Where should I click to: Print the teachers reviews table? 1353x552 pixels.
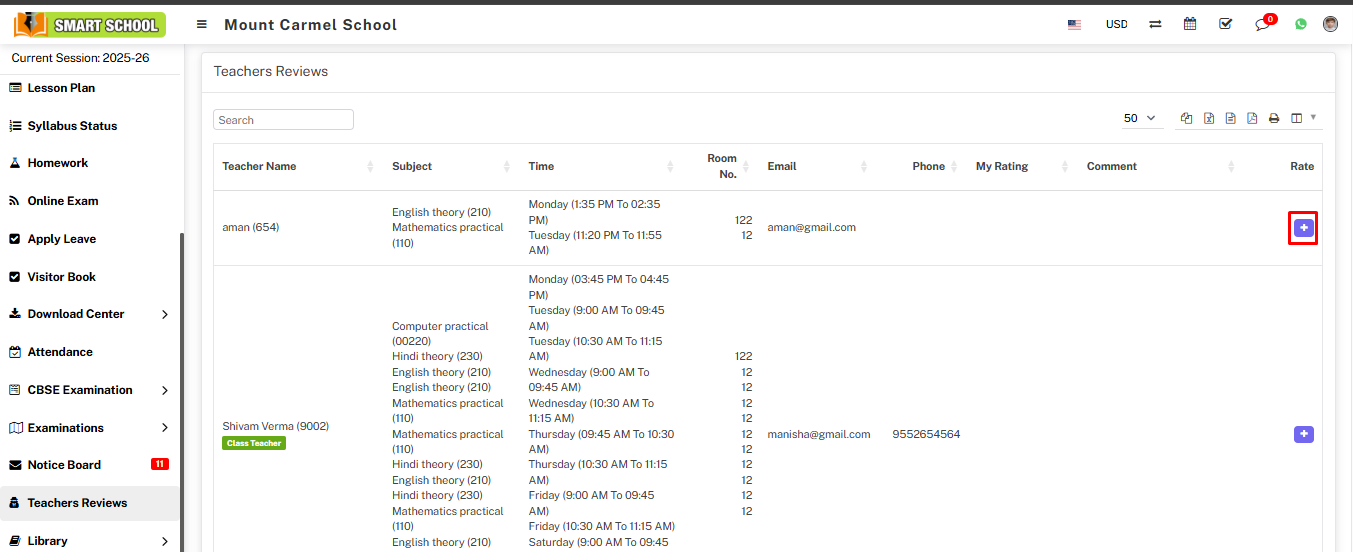[x=1274, y=118]
